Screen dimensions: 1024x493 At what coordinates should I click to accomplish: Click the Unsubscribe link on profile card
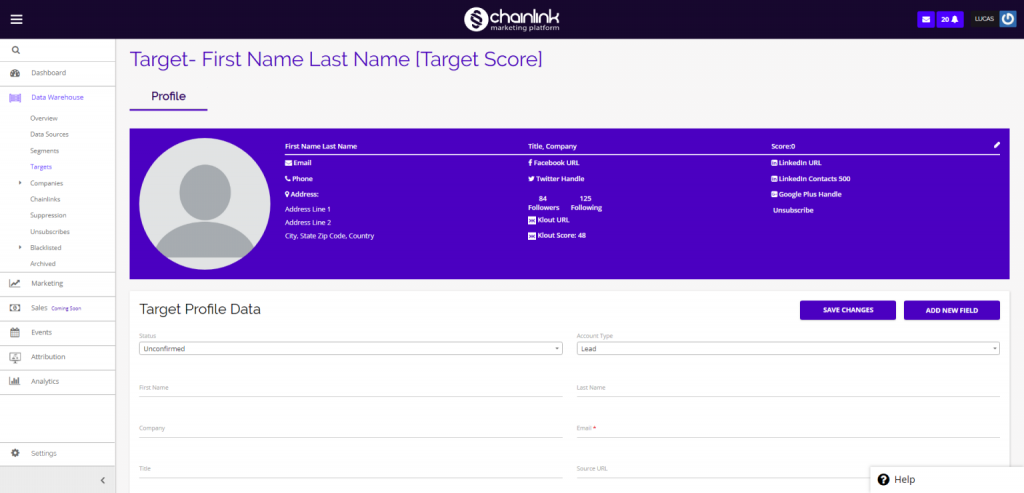click(793, 210)
